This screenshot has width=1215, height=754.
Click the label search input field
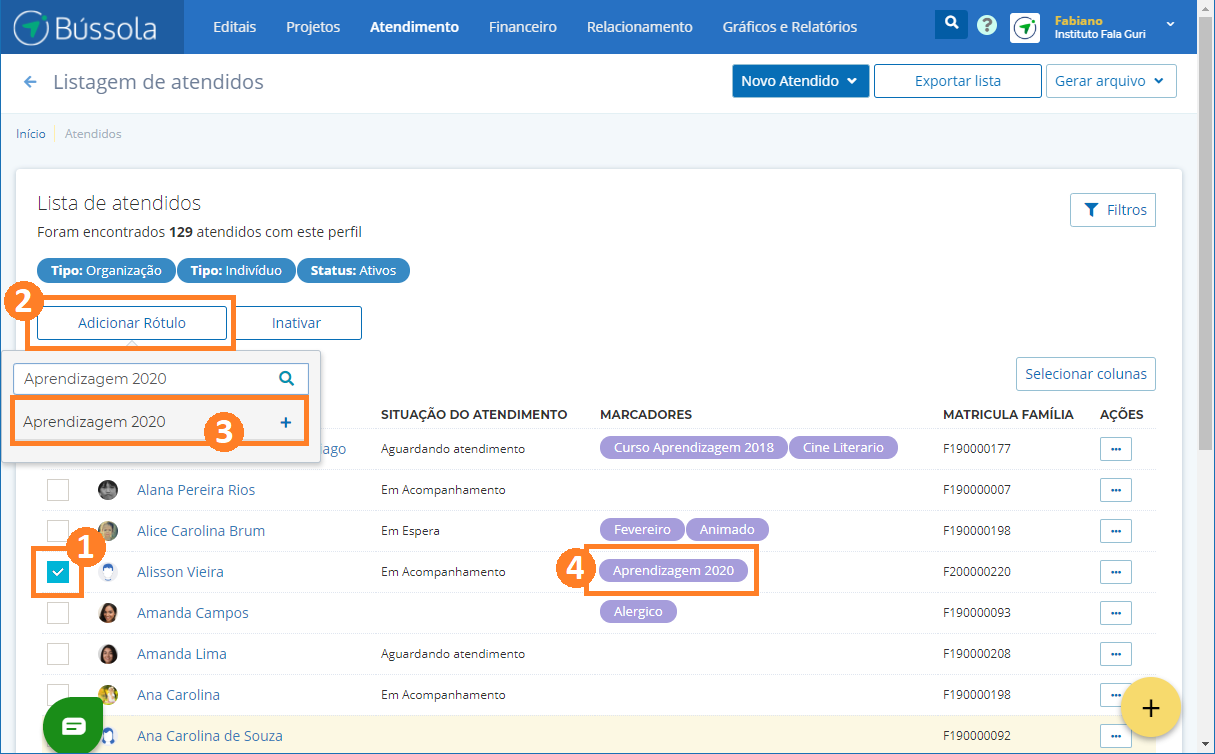(x=145, y=379)
